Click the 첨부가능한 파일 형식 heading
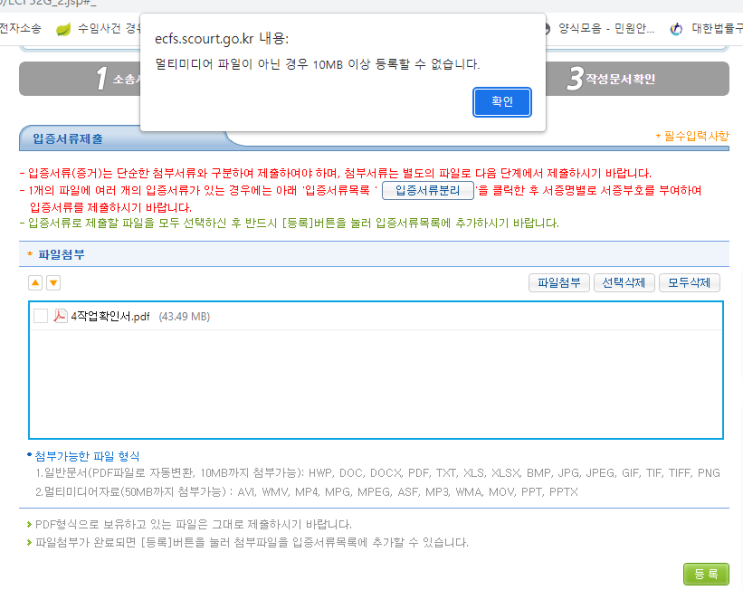This screenshot has height=590, width=743. [87, 456]
